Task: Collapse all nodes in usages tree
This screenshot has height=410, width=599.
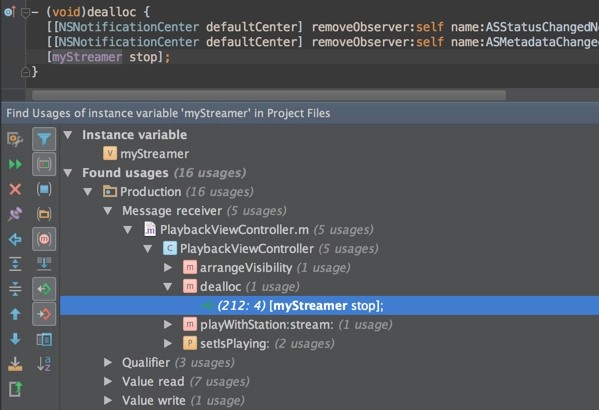Action: (15, 289)
